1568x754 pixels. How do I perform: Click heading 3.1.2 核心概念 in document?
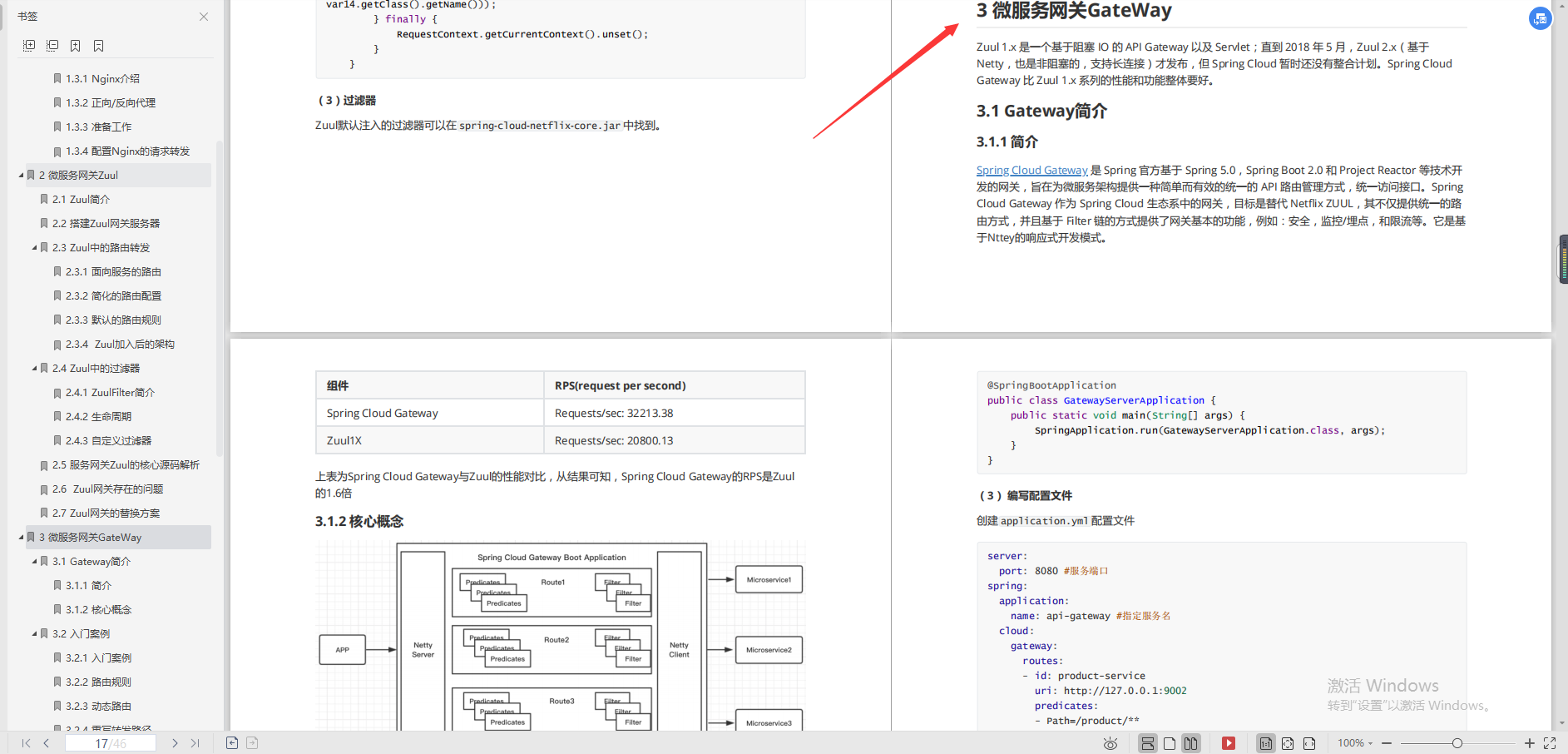[x=359, y=521]
